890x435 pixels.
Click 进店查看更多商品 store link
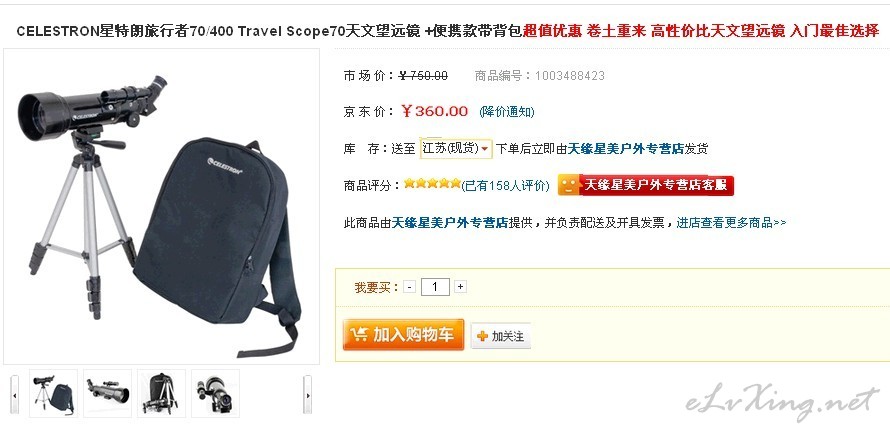click(x=731, y=223)
